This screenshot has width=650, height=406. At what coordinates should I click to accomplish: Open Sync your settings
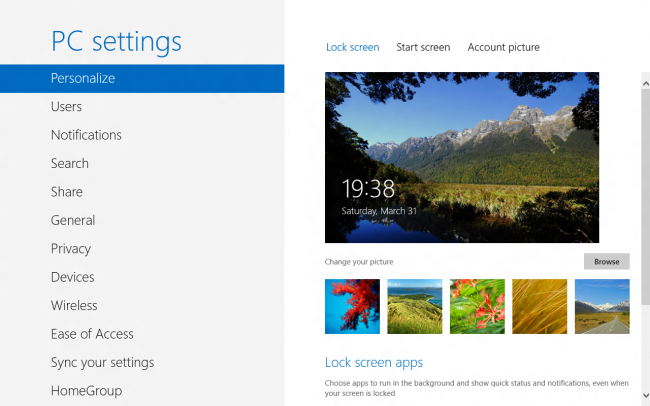pos(102,362)
